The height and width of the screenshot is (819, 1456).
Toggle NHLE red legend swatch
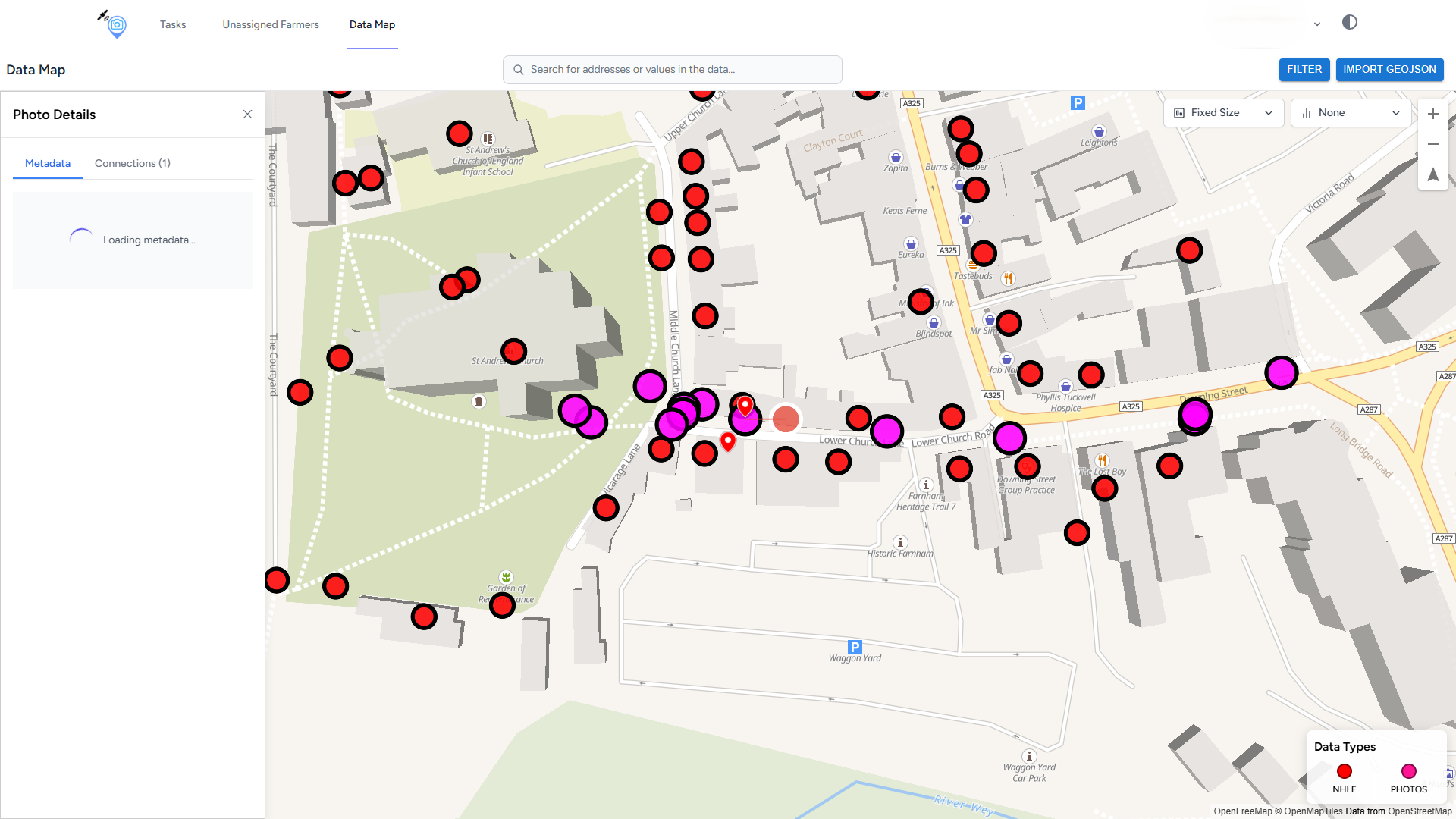[1344, 771]
